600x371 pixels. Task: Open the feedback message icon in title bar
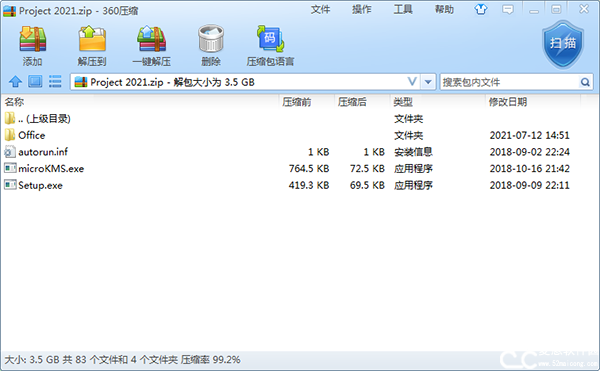click(x=508, y=9)
